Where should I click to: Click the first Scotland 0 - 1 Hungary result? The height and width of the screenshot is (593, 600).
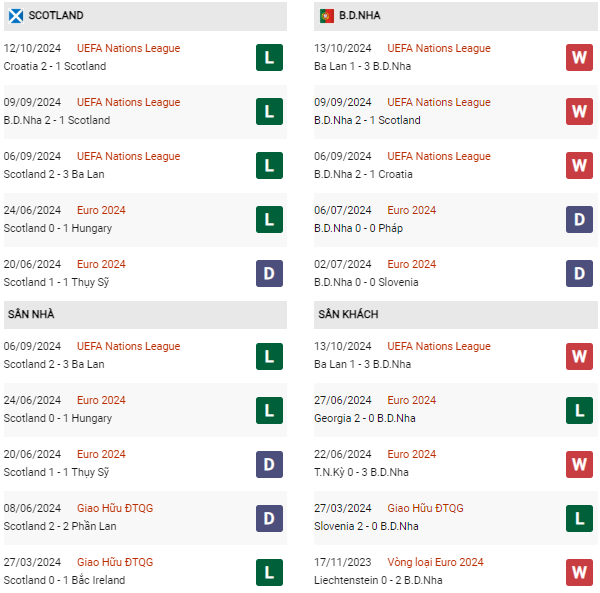pyautogui.click(x=58, y=228)
